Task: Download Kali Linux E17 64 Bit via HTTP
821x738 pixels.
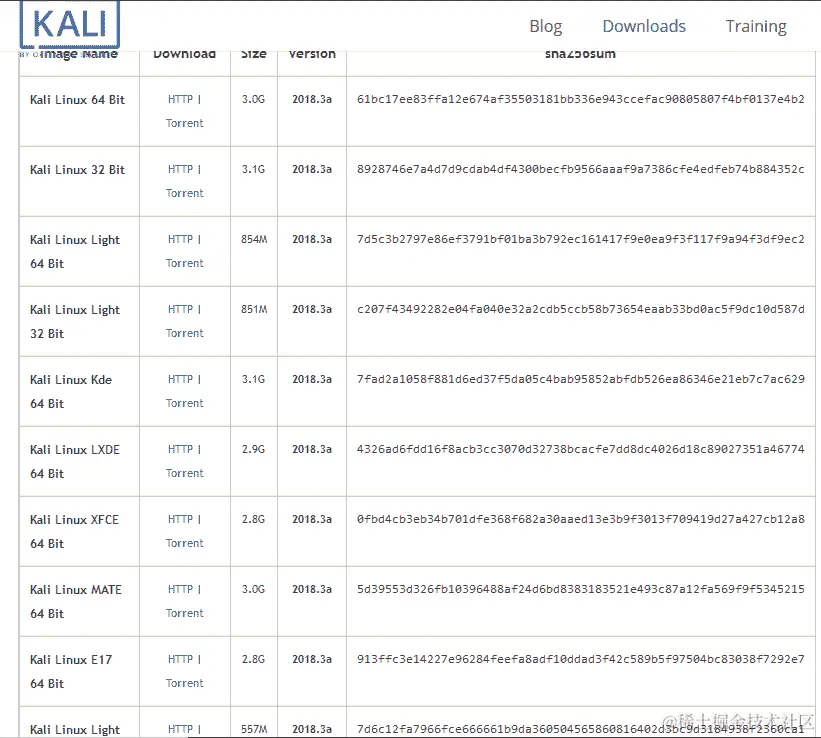Action: click(x=180, y=659)
